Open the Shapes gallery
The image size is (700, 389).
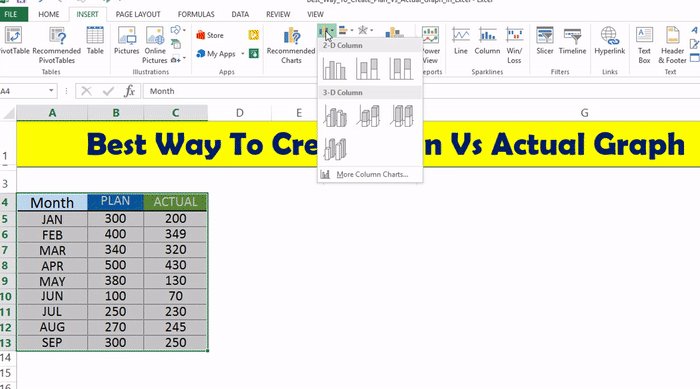[177, 30]
